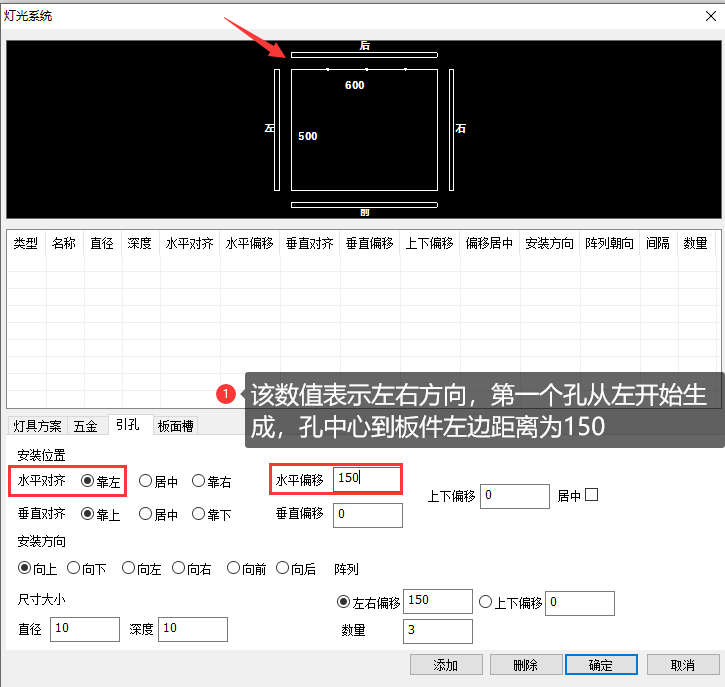Click the 数量 input field
725x687 pixels.
(438, 631)
